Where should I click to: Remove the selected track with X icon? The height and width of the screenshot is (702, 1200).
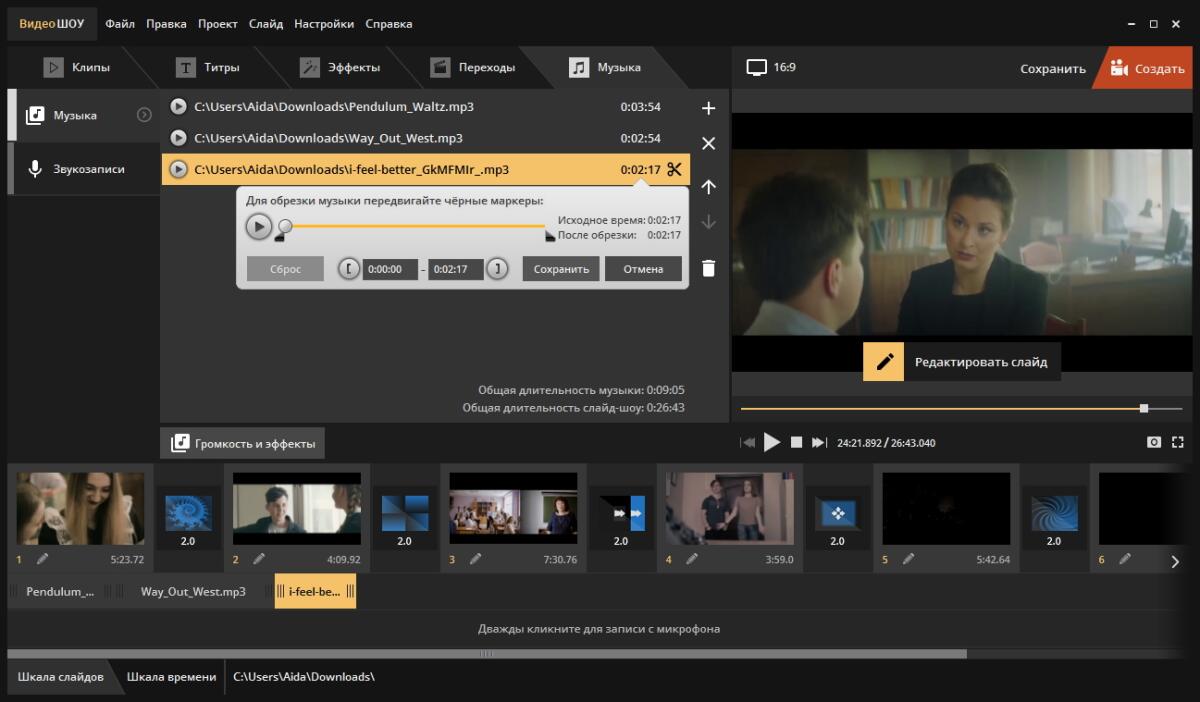point(708,144)
